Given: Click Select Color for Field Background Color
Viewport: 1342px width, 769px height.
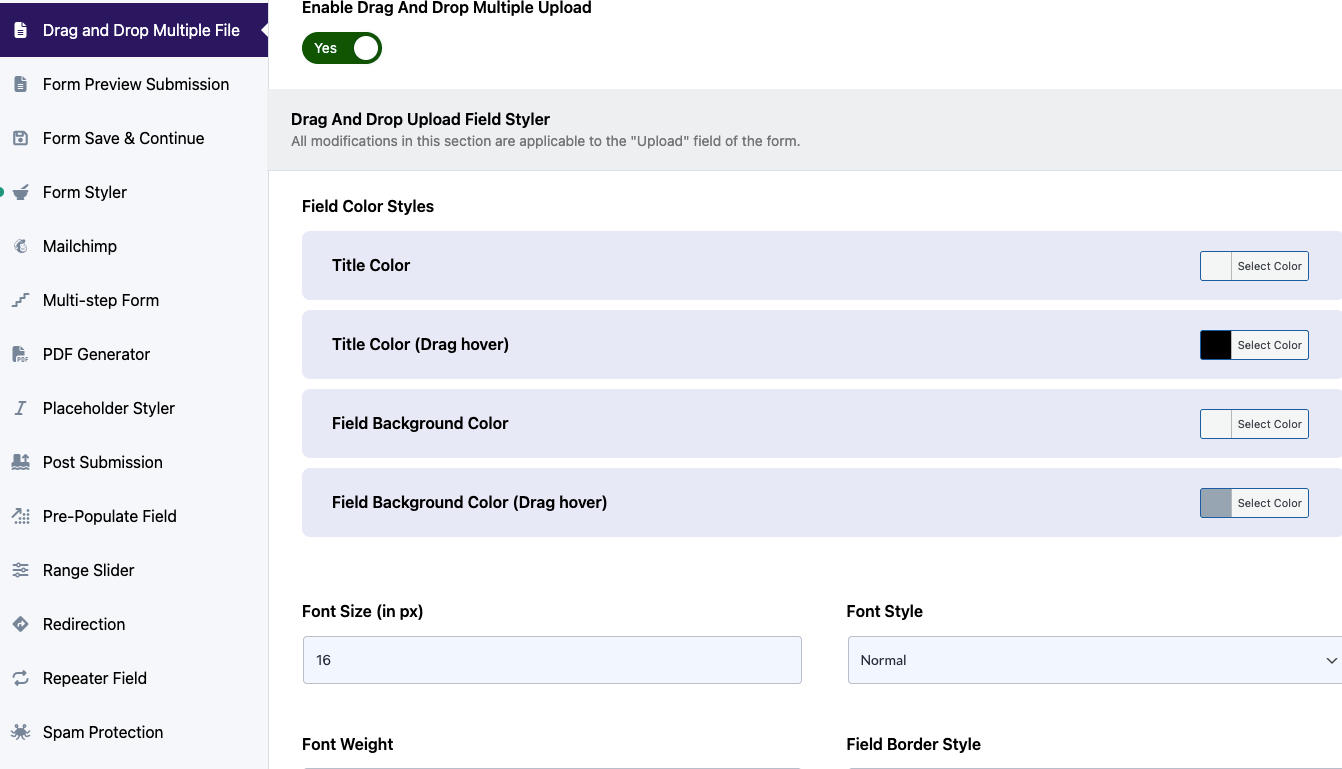Looking at the screenshot, I should click(1269, 423).
